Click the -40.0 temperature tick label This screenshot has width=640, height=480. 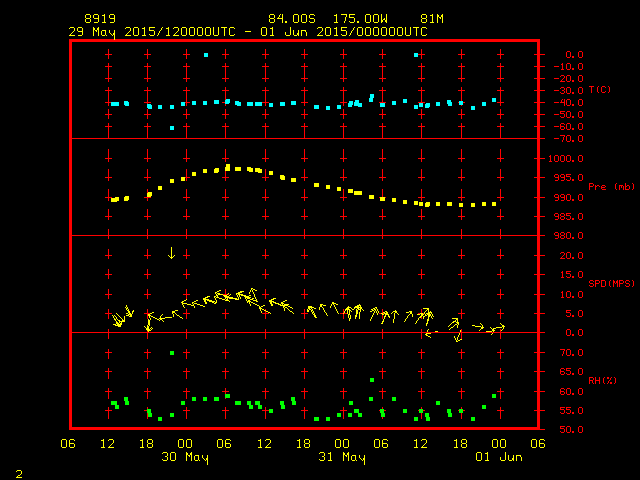569,102
